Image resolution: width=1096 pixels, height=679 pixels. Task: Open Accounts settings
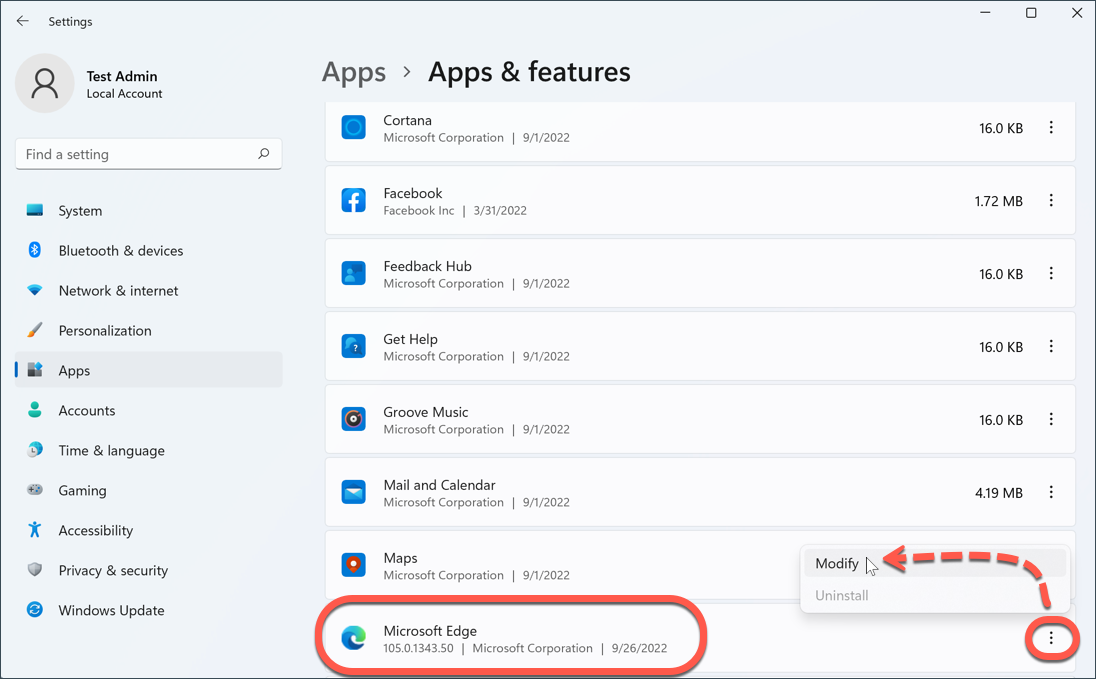[x=148, y=410]
